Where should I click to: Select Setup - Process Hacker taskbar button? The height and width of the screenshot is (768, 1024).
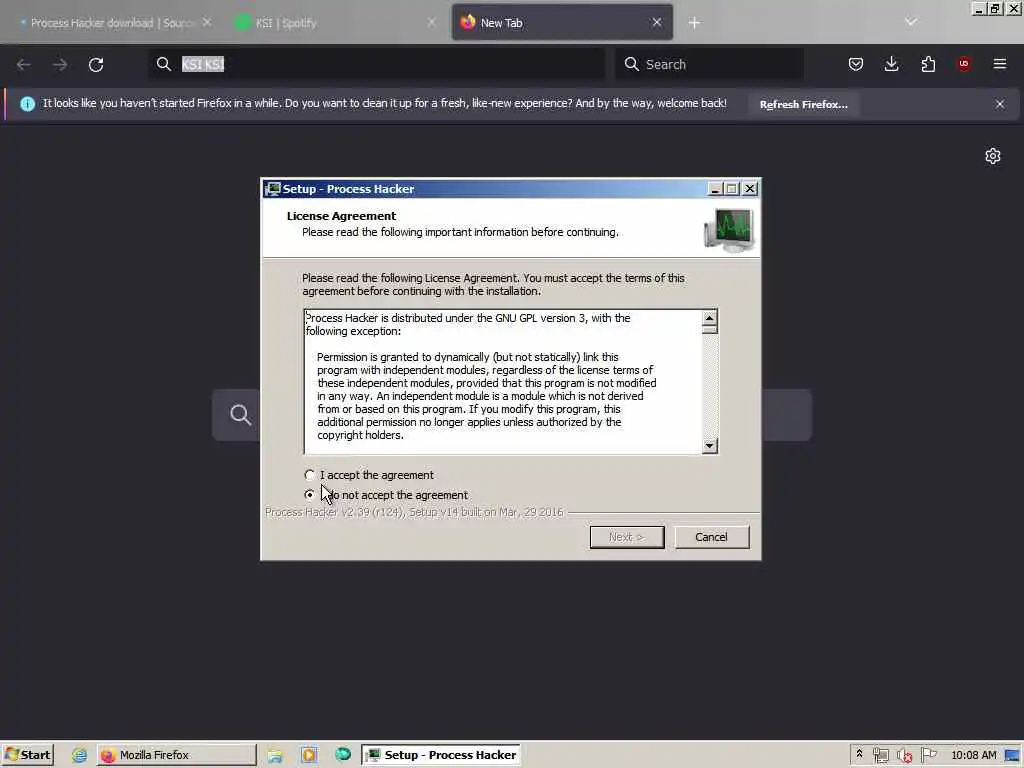(441, 755)
